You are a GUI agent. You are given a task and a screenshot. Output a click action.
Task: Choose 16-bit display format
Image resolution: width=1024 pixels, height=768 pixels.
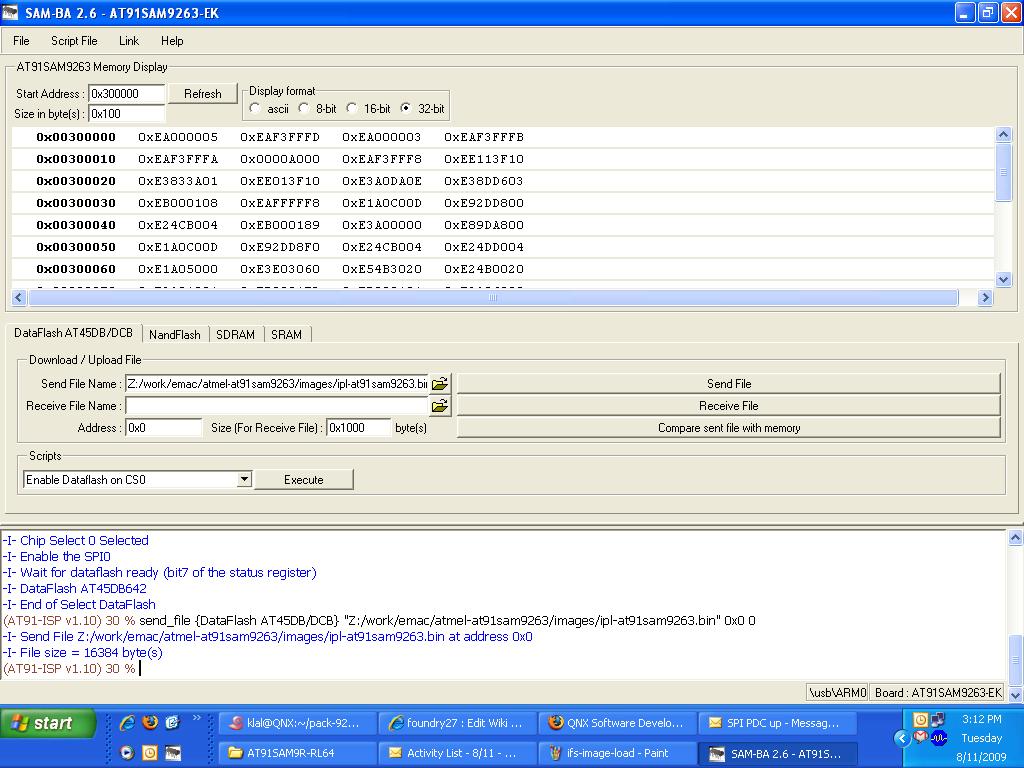352,108
